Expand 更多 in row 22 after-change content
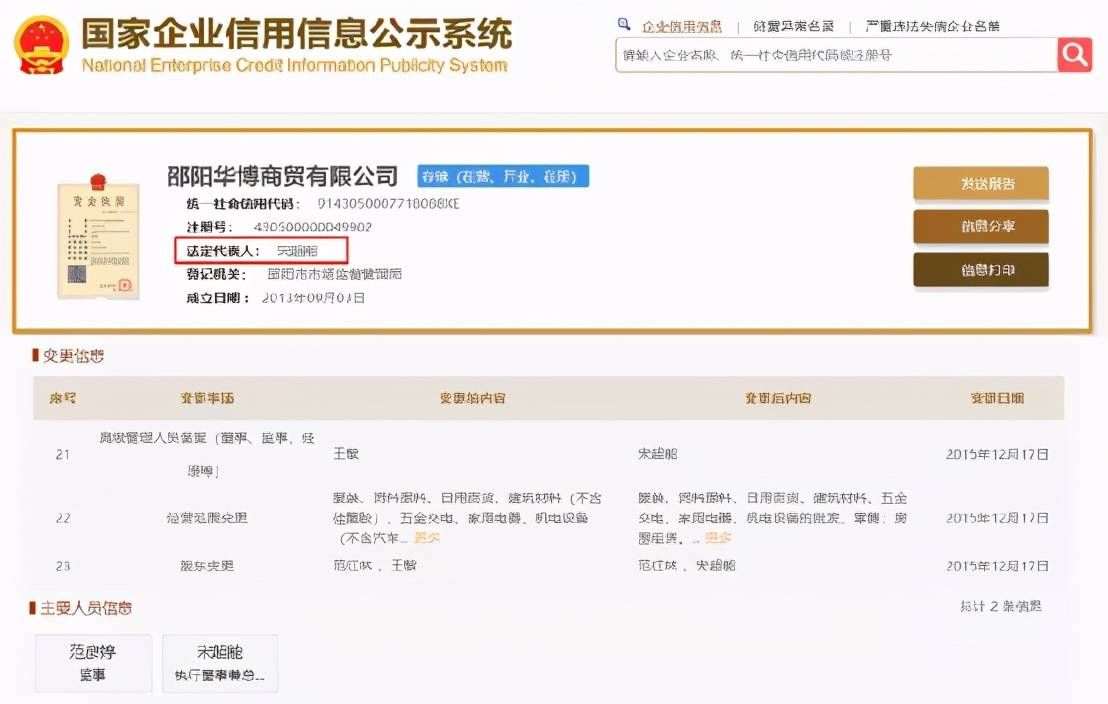1108x704 pixels. 718,538
